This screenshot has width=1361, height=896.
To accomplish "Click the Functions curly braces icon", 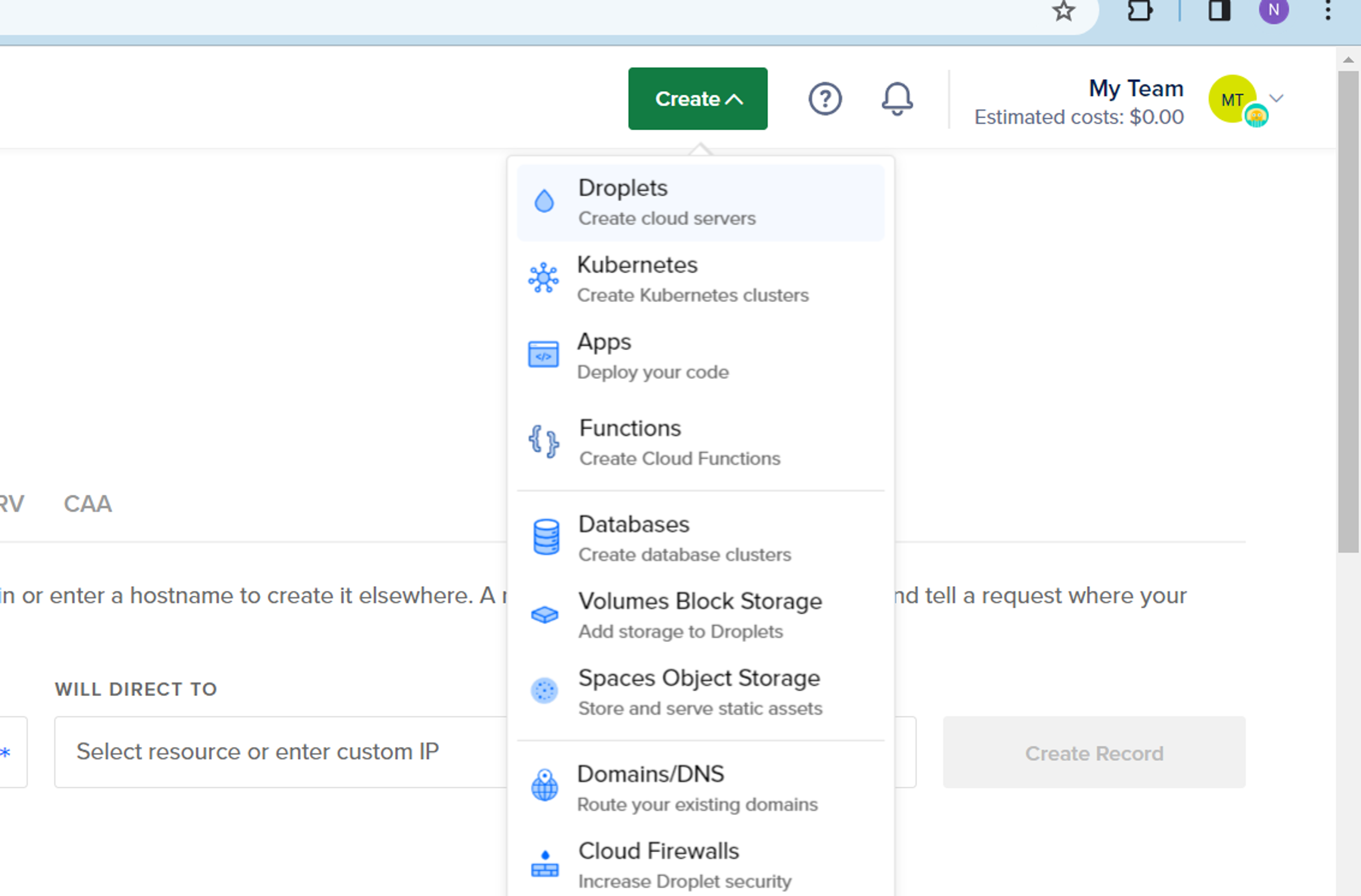I will click(543, 441).
